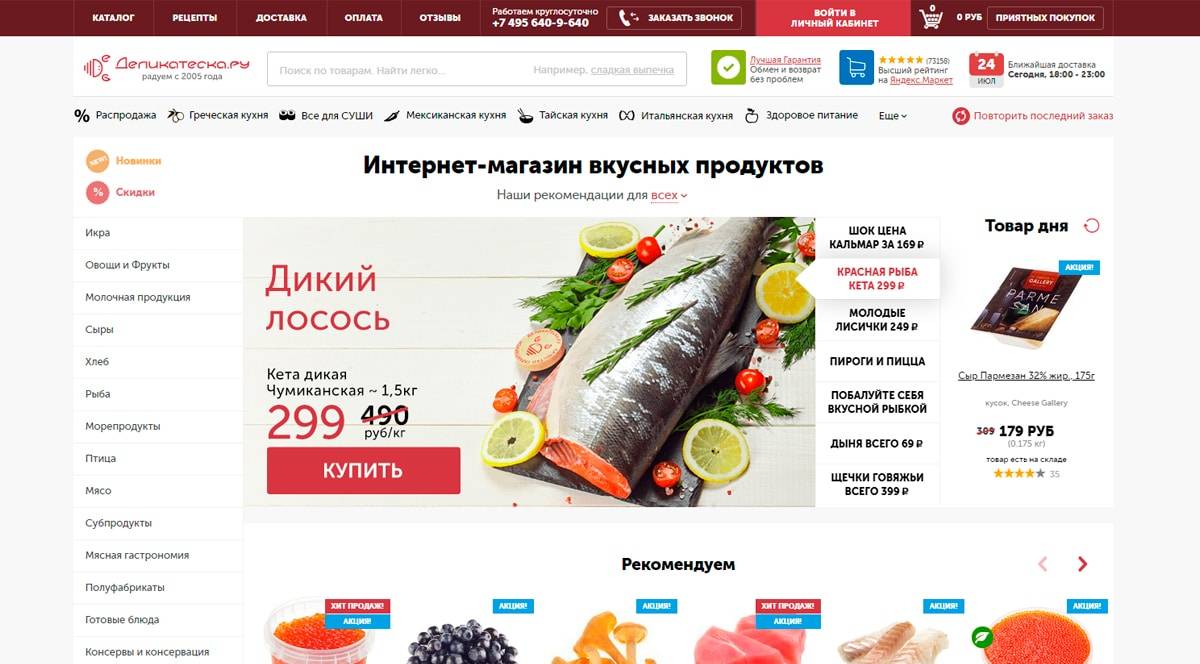This screenshot has width=1200, height=664.
Task: Open the shopping cart icon
Action: [x=931, y=17]
